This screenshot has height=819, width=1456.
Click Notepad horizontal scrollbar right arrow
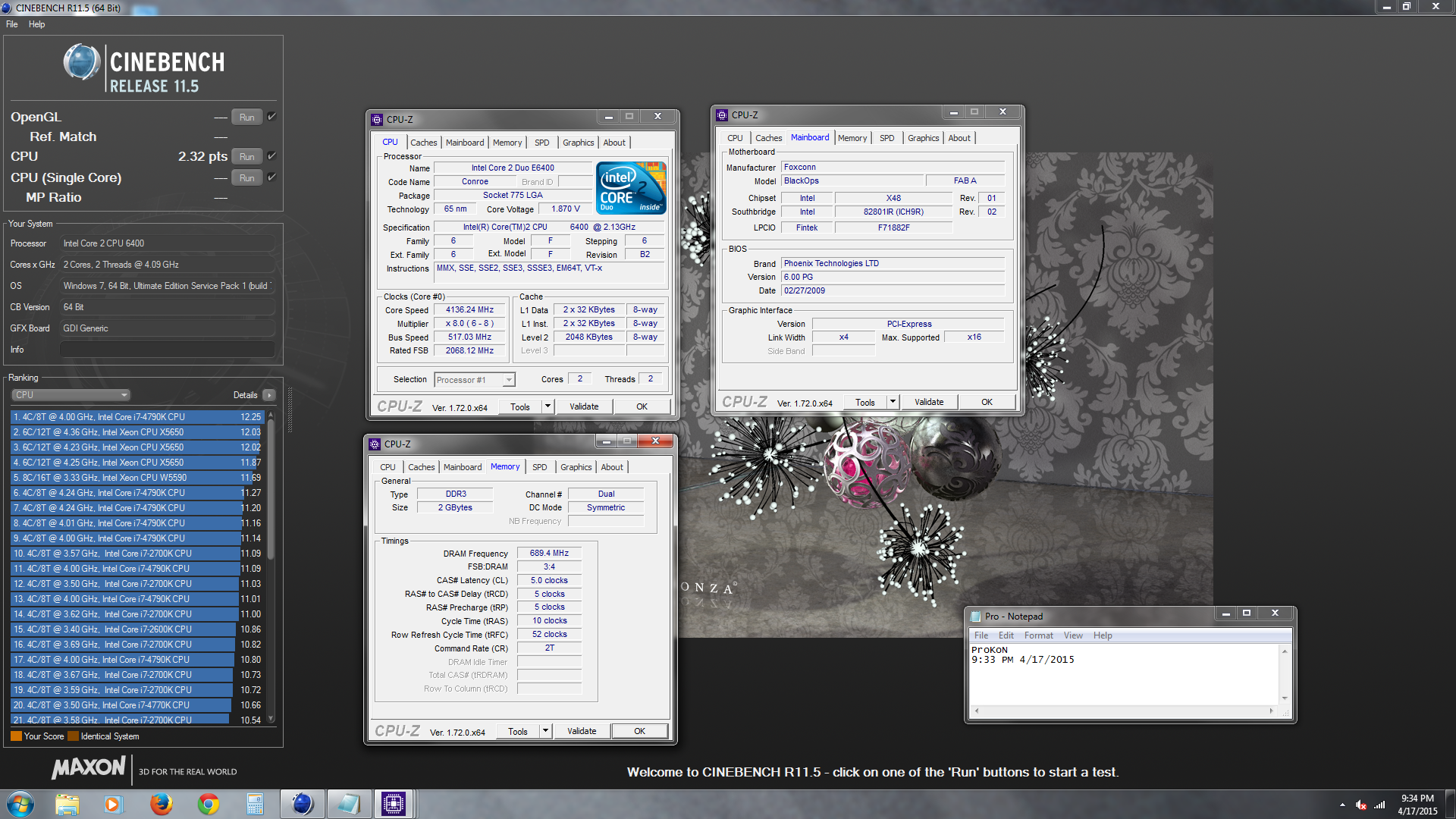[1271, 711]
